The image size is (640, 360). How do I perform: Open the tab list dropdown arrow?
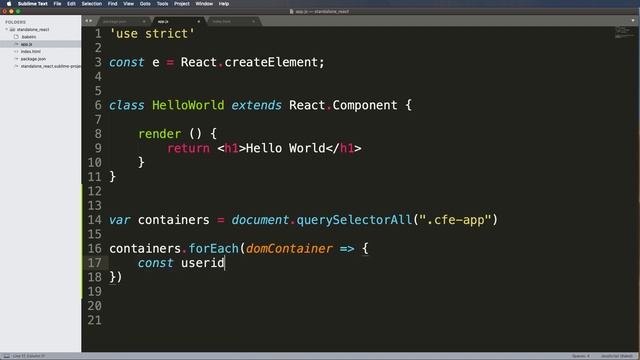tap(633, 20)
